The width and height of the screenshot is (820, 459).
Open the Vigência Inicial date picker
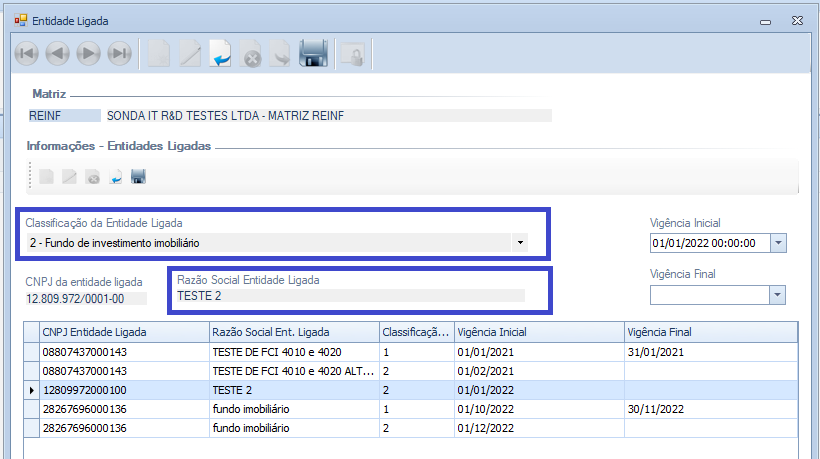coord(778,243)
